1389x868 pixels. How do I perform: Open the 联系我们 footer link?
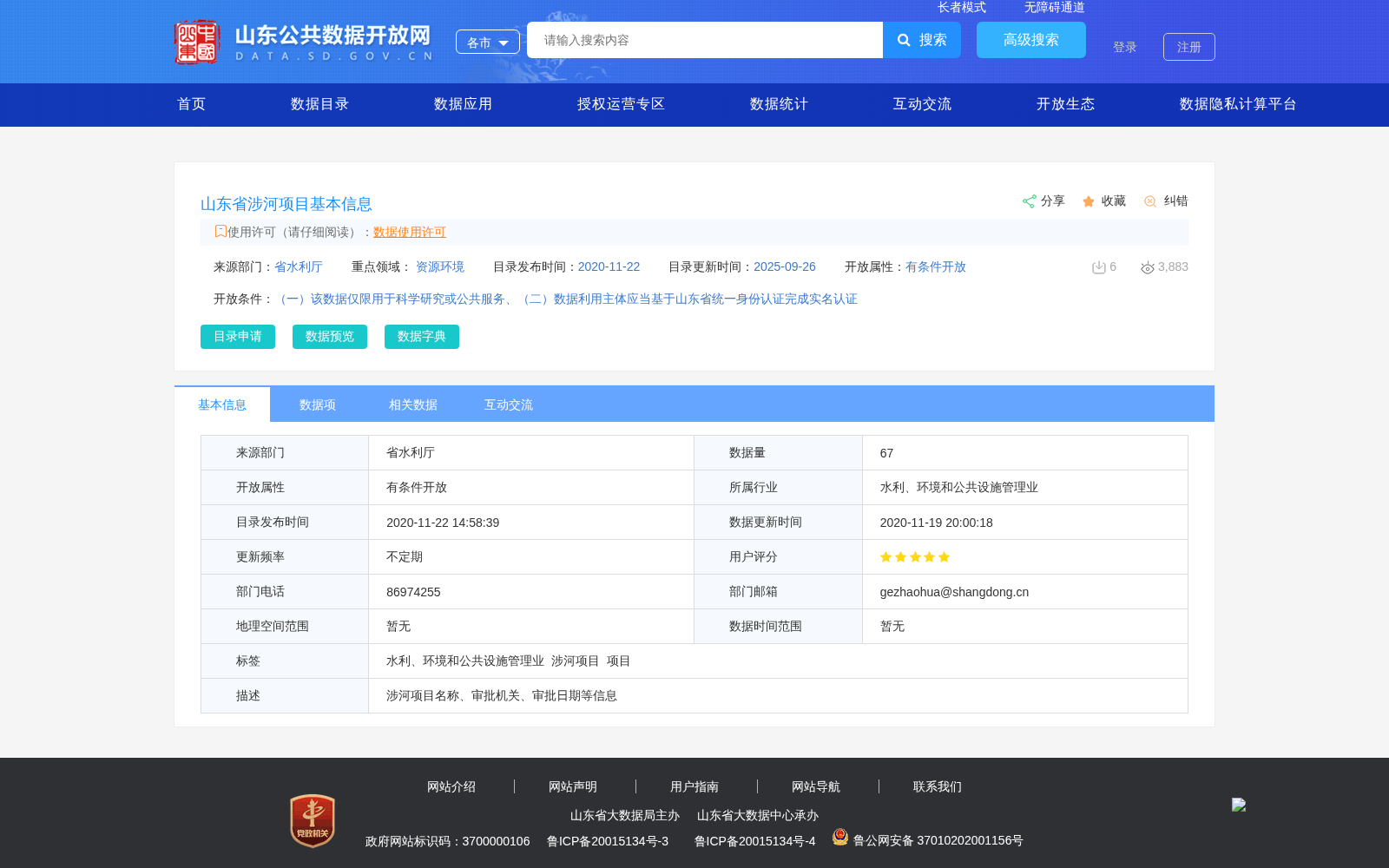(938, 786)
